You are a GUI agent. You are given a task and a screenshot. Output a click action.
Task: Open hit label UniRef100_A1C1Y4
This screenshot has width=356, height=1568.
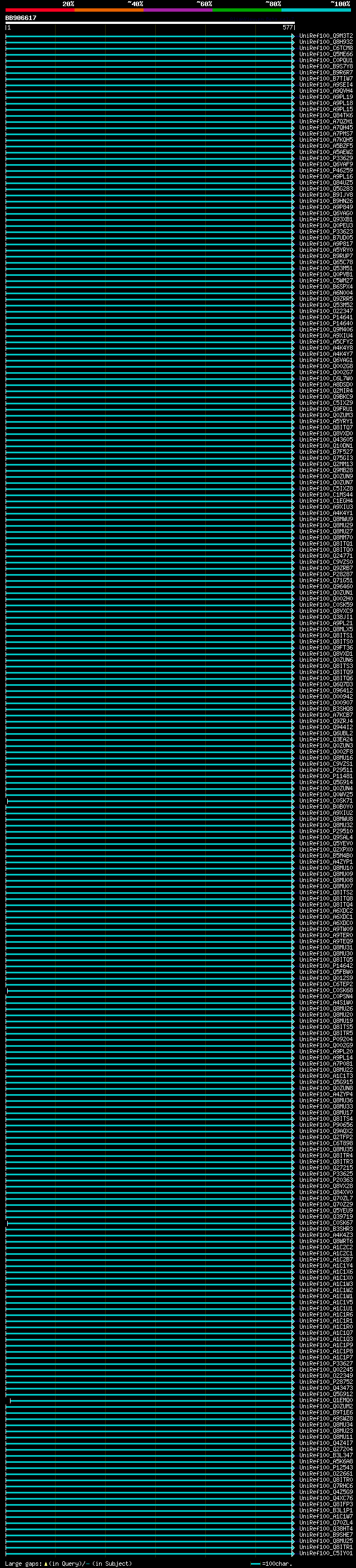[x=325, y=1265]
